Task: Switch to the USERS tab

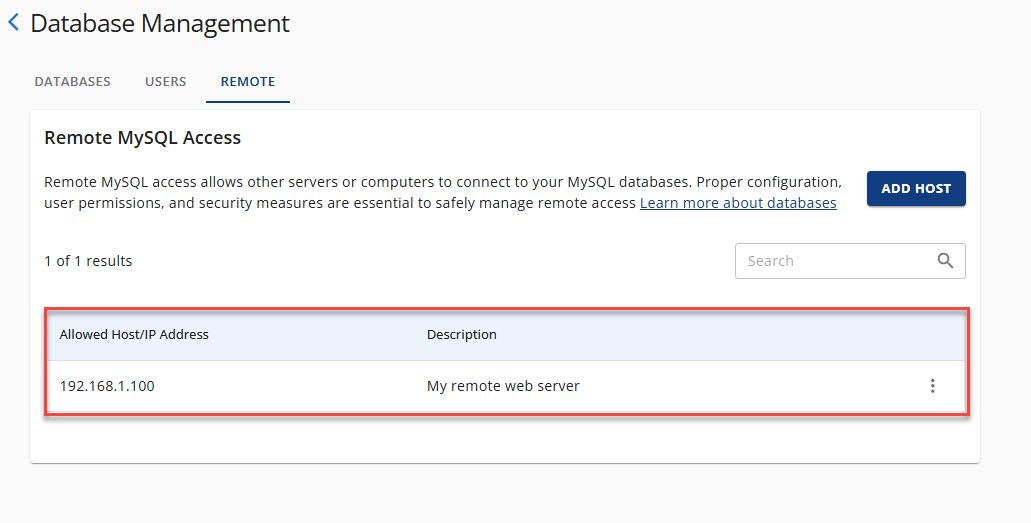Action: click(x=166, y=82)
